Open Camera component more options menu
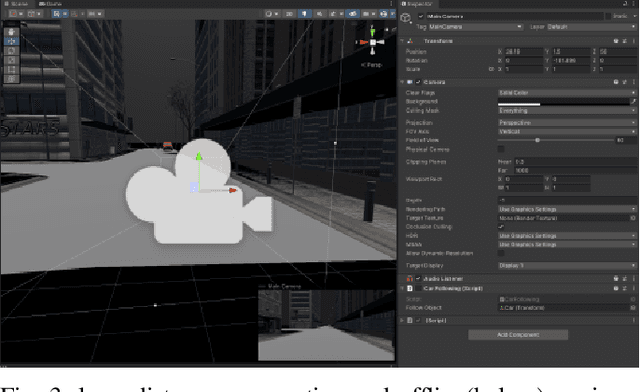 [x=634, y=82]
